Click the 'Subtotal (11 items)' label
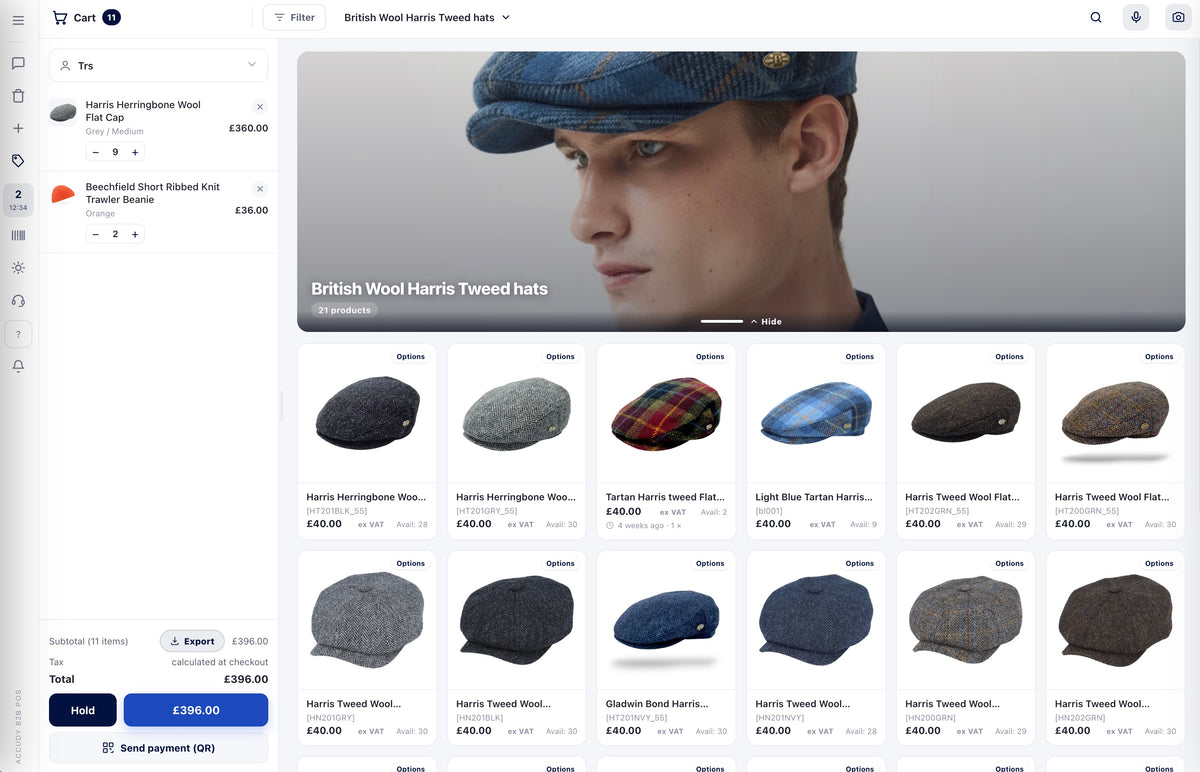1200x772 pixels. click(x=88, y=641)
